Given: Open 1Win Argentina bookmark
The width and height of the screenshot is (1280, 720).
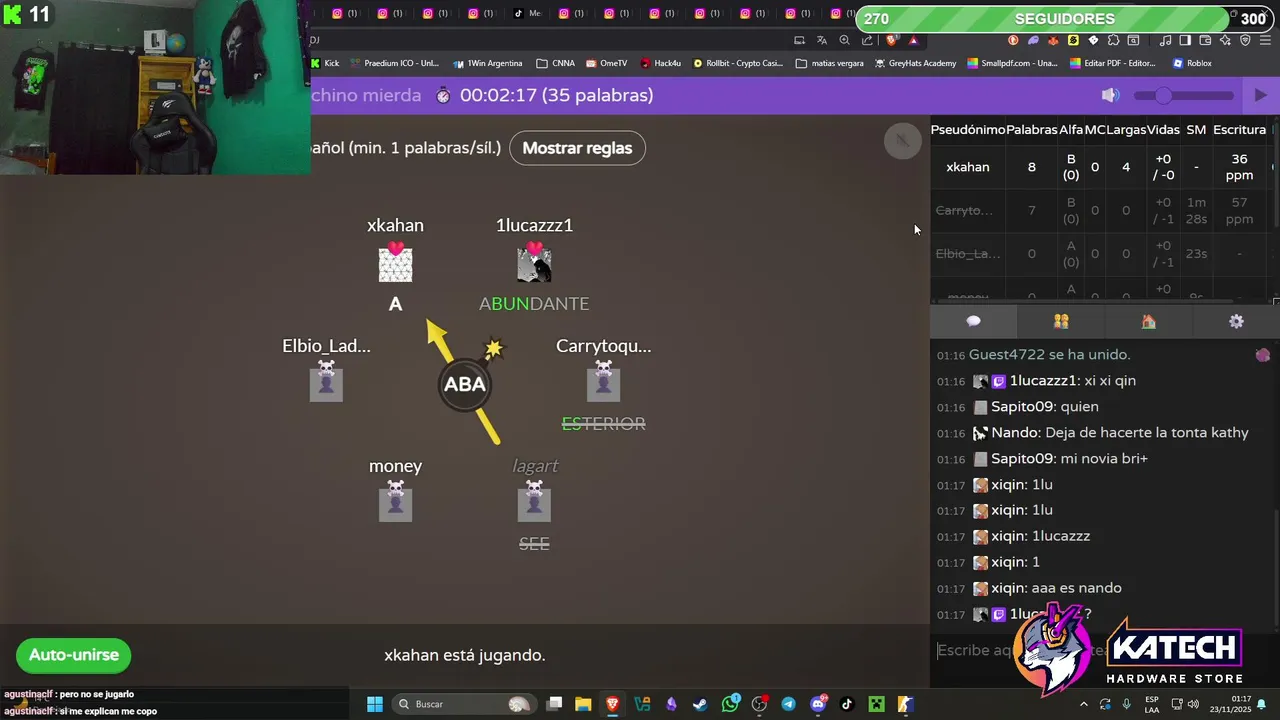Looking at the screenshot, I should coord(488,63).
